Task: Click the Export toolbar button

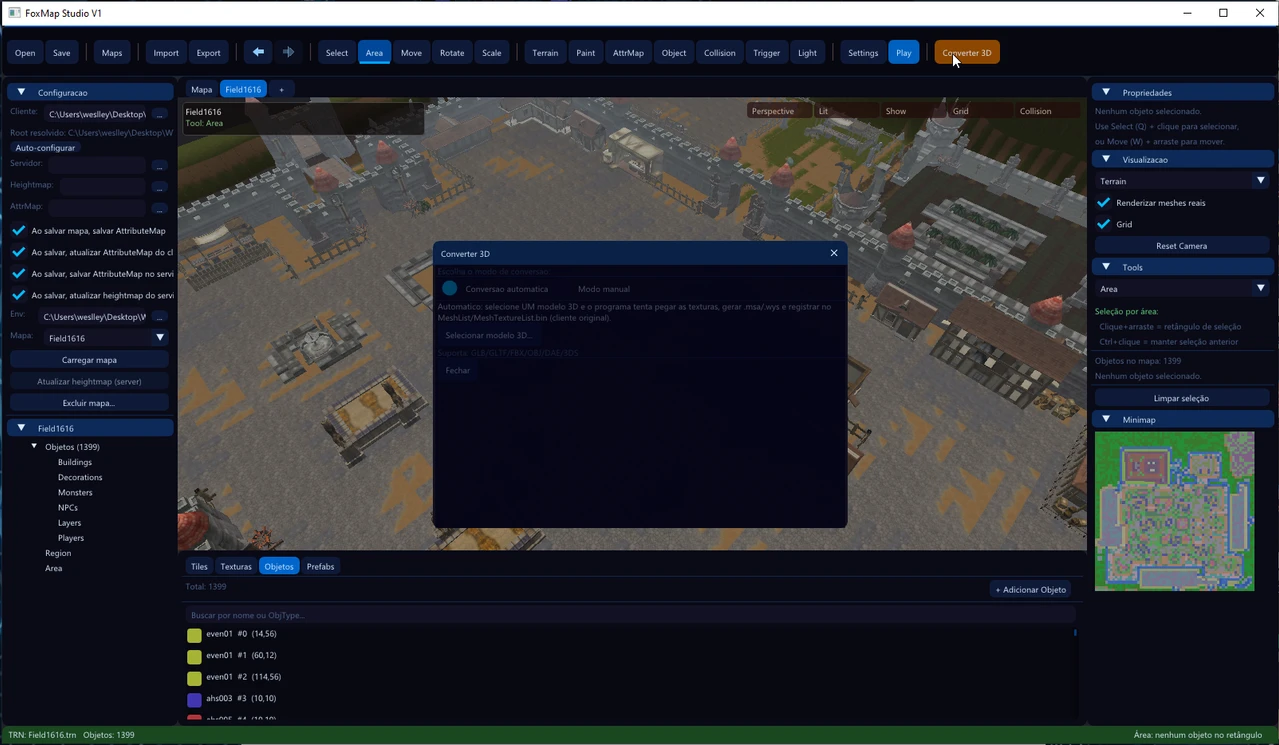Action: [x=208, y=53]
